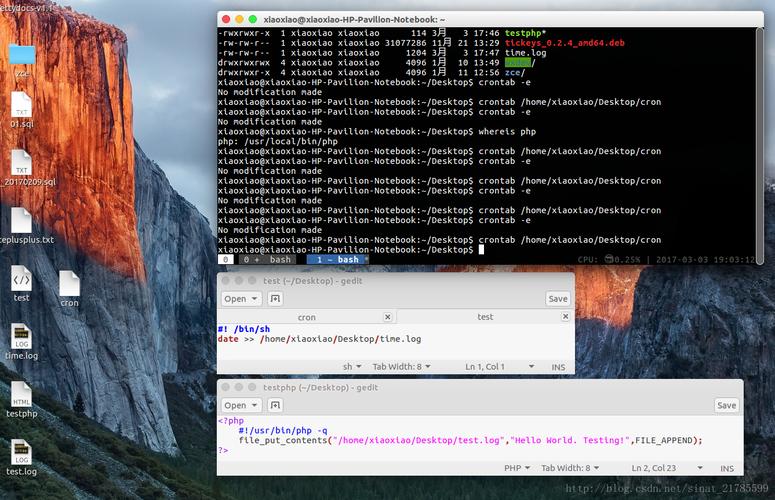Toggle INS mode in test gedit window

coord(559,367)
